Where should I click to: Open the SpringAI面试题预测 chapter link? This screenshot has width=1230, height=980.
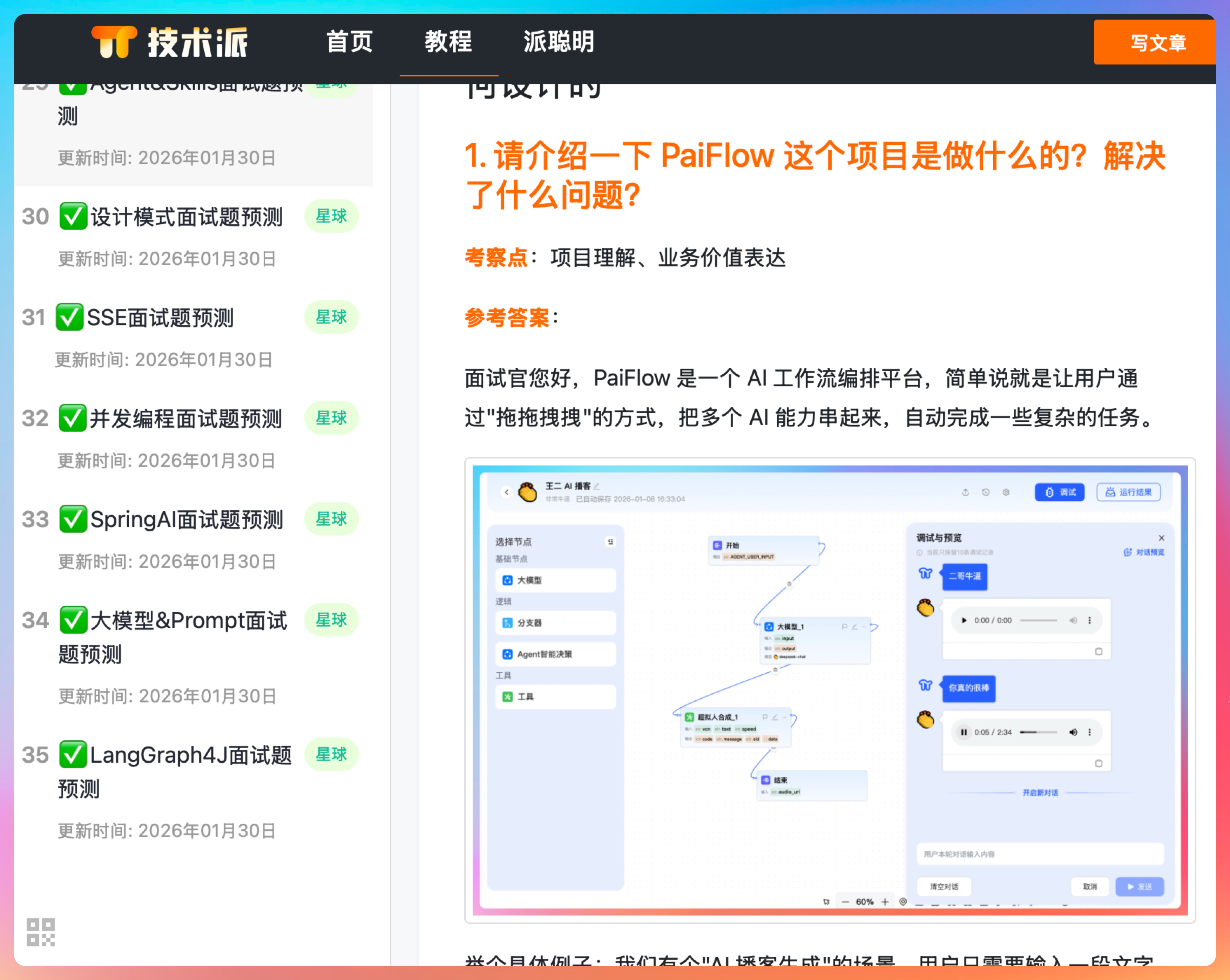click(186, 520)
